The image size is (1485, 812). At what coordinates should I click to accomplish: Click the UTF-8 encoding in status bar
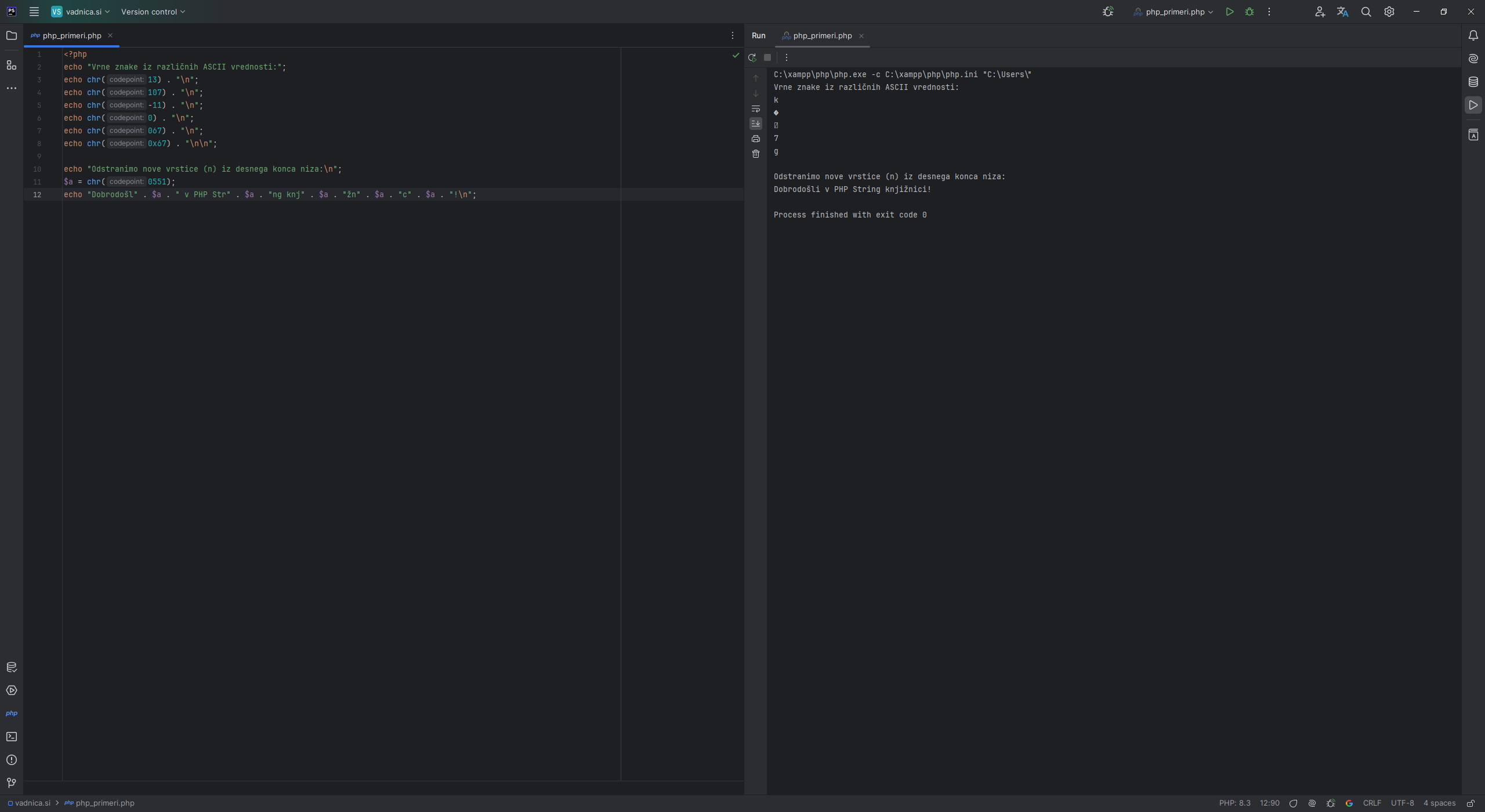click(x=1402, y=803)
